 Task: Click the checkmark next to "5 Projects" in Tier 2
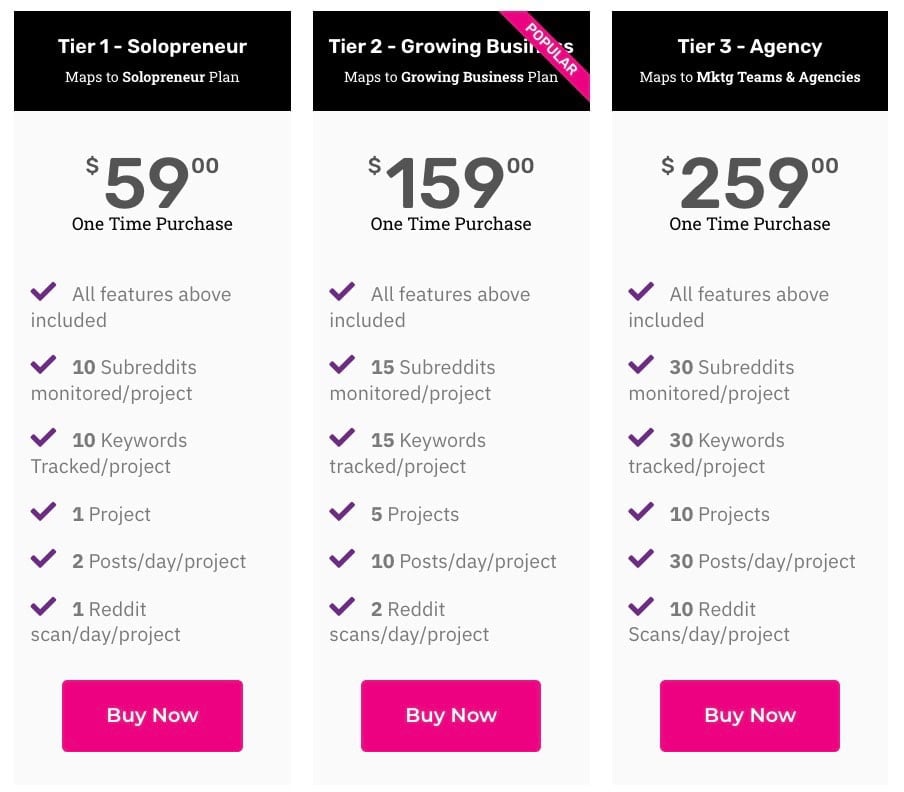pyautogui.click(x=342, y=510)
